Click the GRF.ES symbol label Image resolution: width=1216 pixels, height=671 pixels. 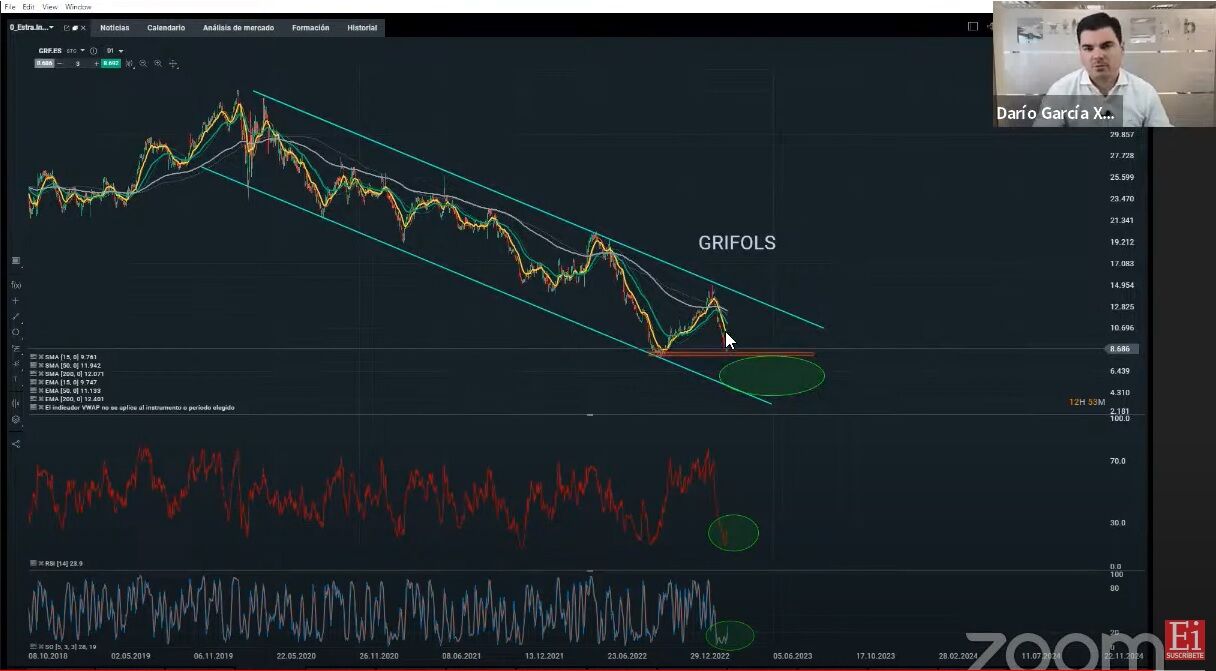tap(51, 50)
